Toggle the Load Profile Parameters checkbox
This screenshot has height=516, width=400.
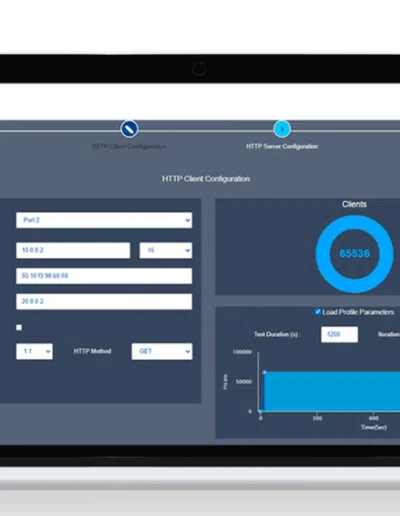click(318, 312)
